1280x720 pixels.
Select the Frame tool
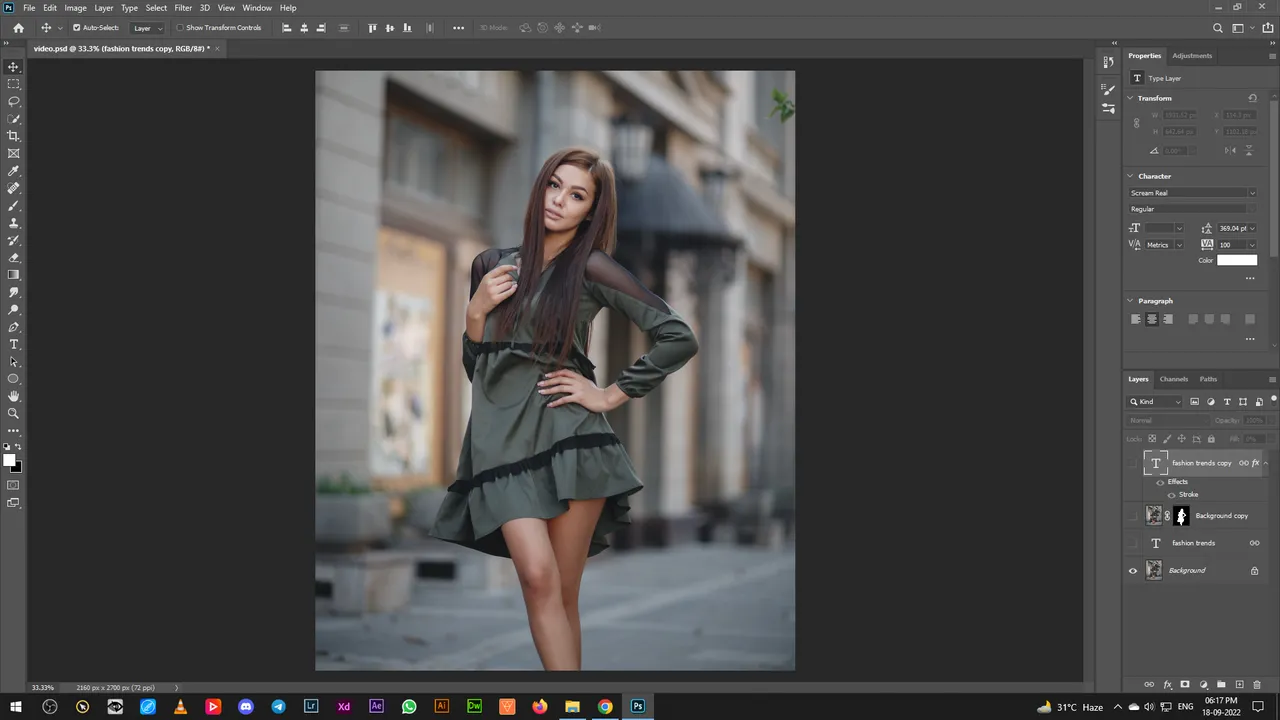click(13, 154)
